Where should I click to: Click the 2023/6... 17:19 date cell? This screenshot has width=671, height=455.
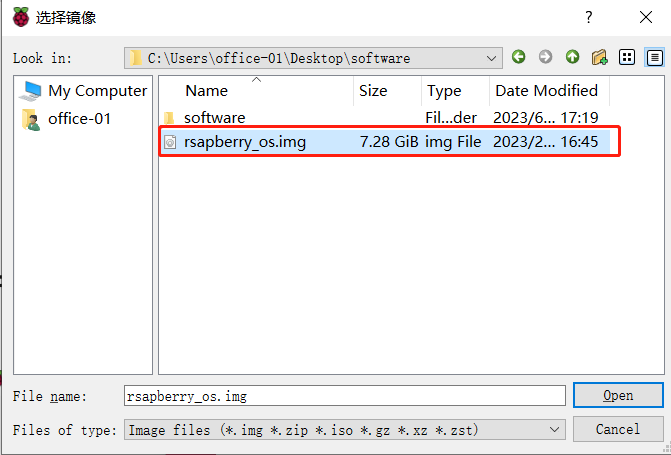(546, 118)
